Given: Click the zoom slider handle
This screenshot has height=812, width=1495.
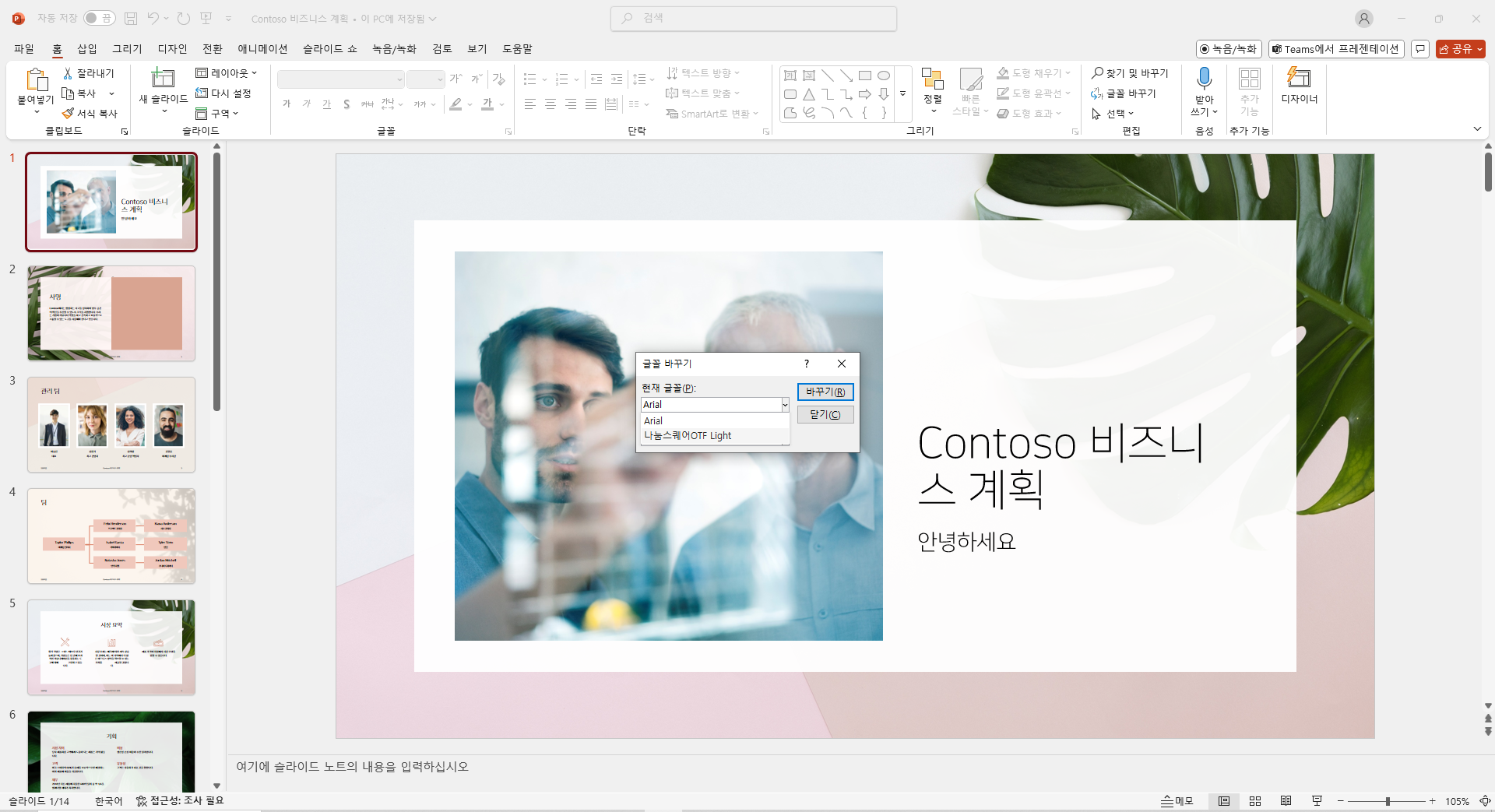Looking at the screenshot, I should 1388,801.
